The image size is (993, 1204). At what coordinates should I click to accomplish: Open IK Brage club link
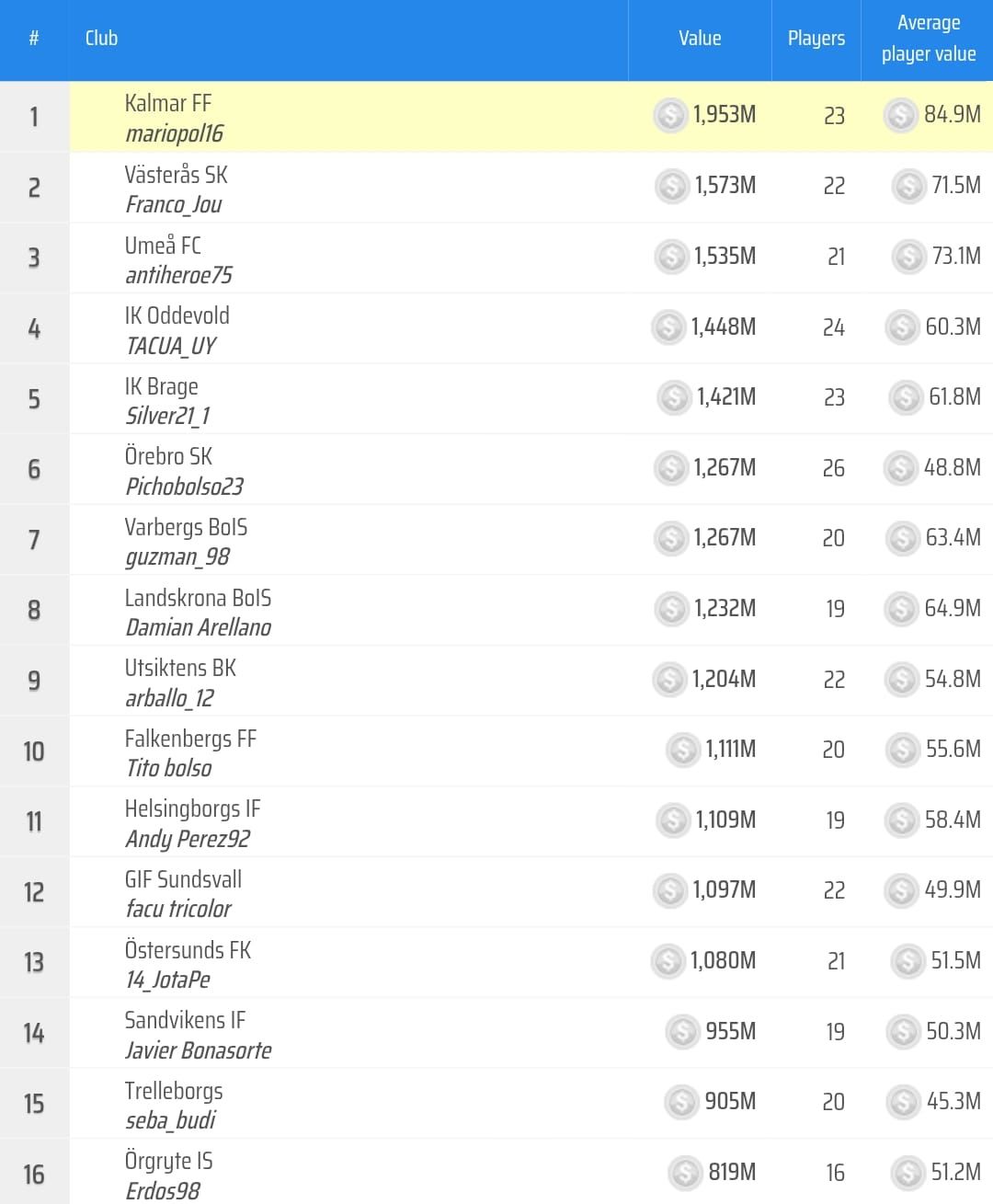[162, 386]
